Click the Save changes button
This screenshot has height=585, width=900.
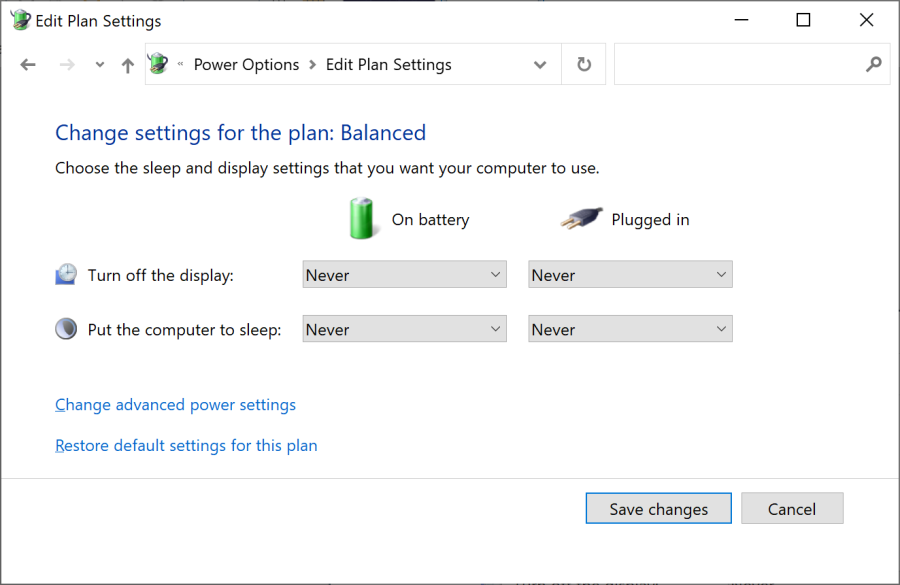[x=658, y=508]
